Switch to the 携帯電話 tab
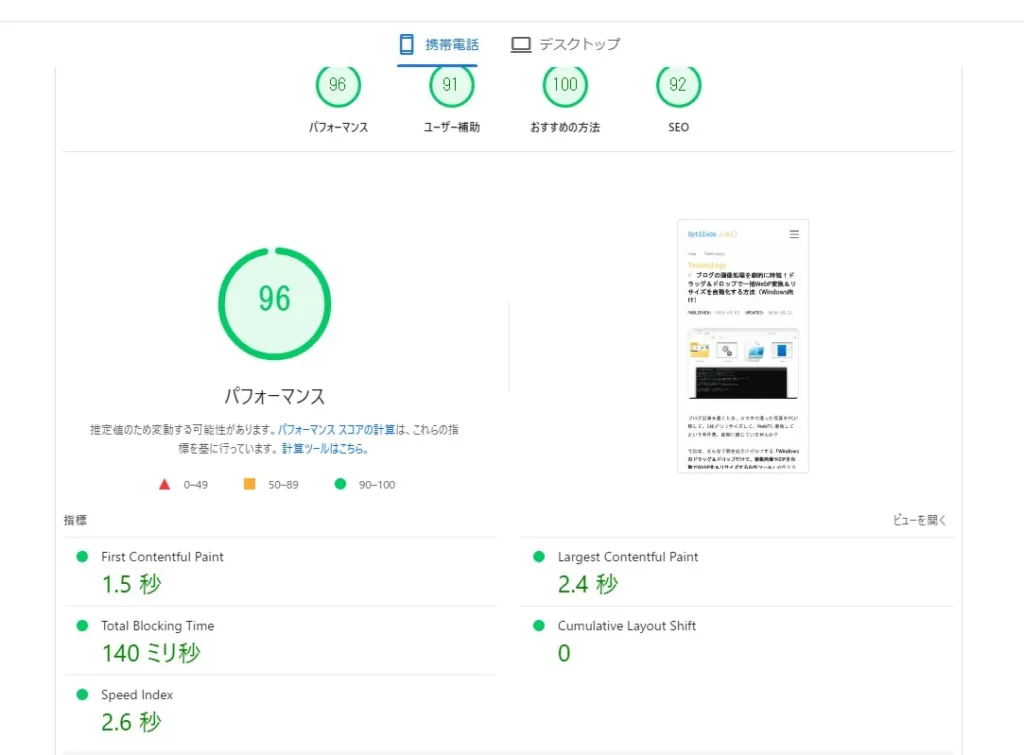 point(440,44)
